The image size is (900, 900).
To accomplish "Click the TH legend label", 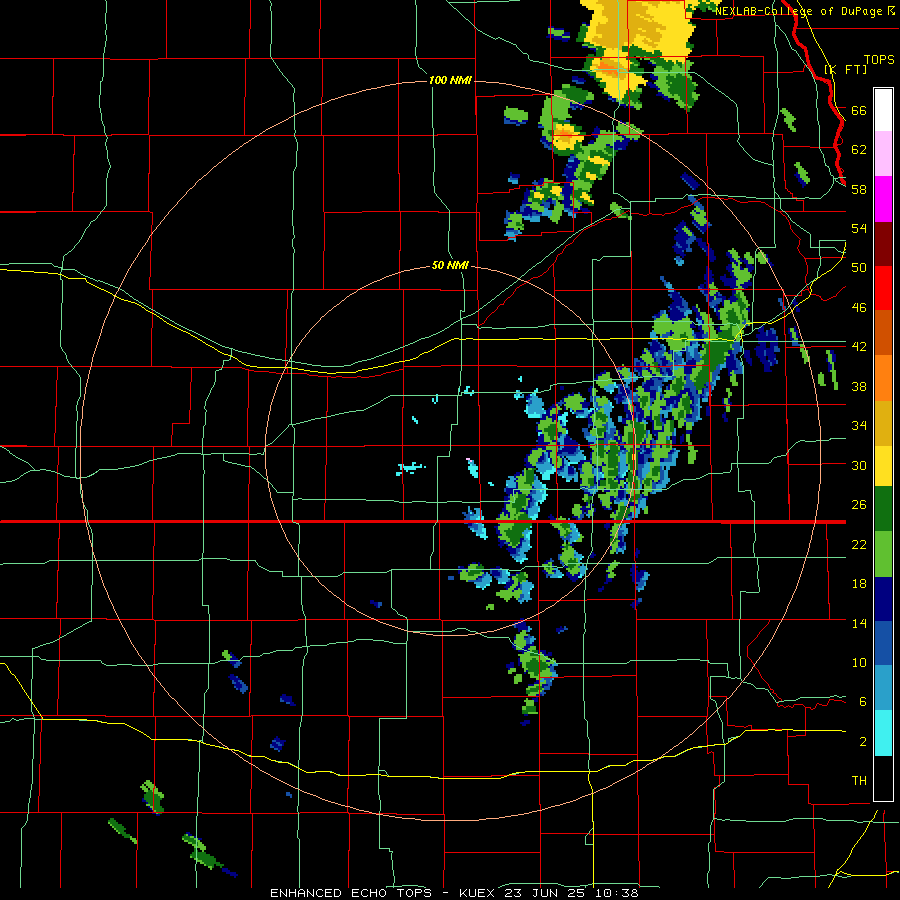I will (x=859, y=780).
